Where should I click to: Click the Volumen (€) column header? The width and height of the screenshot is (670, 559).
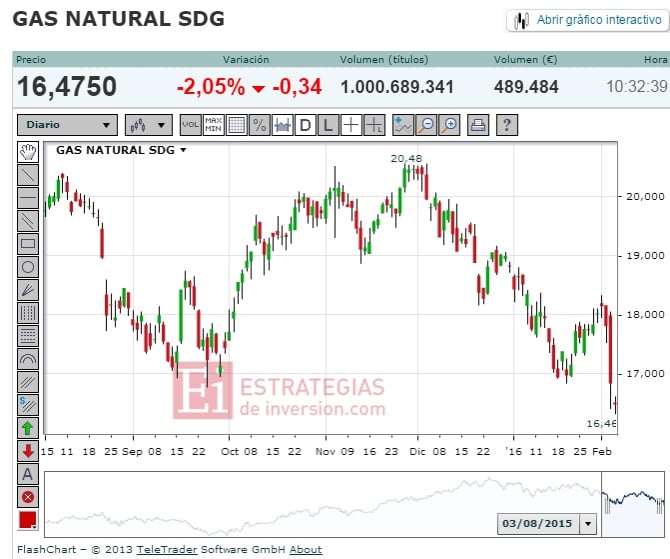[526, 59]
